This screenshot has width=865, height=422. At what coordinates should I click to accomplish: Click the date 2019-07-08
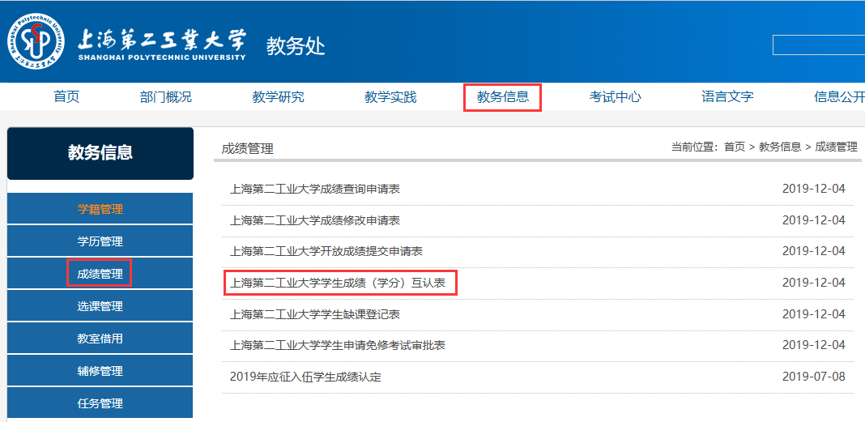click(x=814, y=377)
